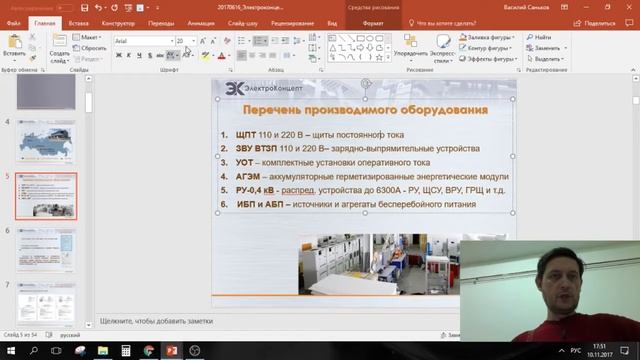Apply the yellow text highlight color
Image resolution: width=640 pixels, height=360 pixels.
[205, 55]
